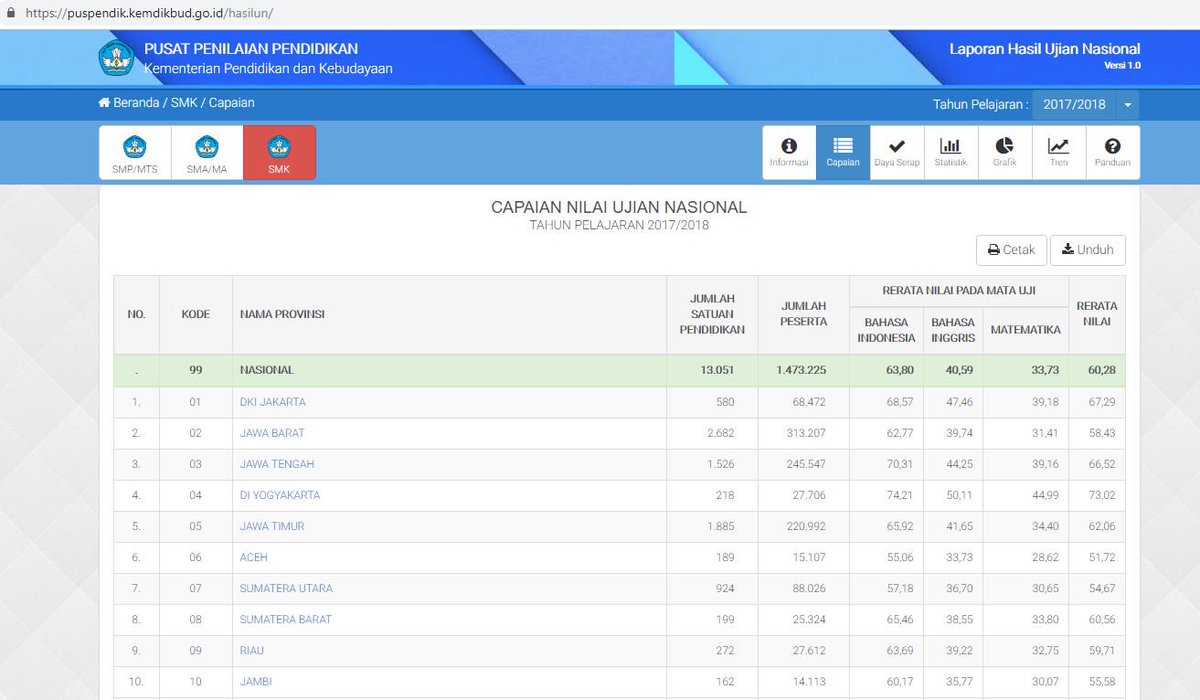Image resolution: width=1200 pixels, height=700 pixels.
Task: Open the DI YOGYAKARTA province link
Action: coord(280,495)
